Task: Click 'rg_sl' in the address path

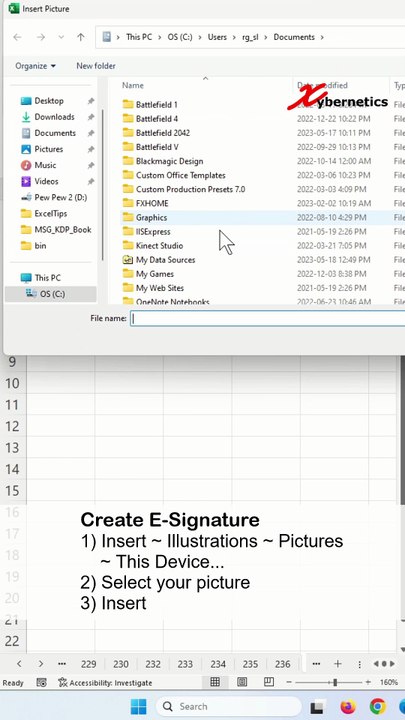Action: point(250,37)
